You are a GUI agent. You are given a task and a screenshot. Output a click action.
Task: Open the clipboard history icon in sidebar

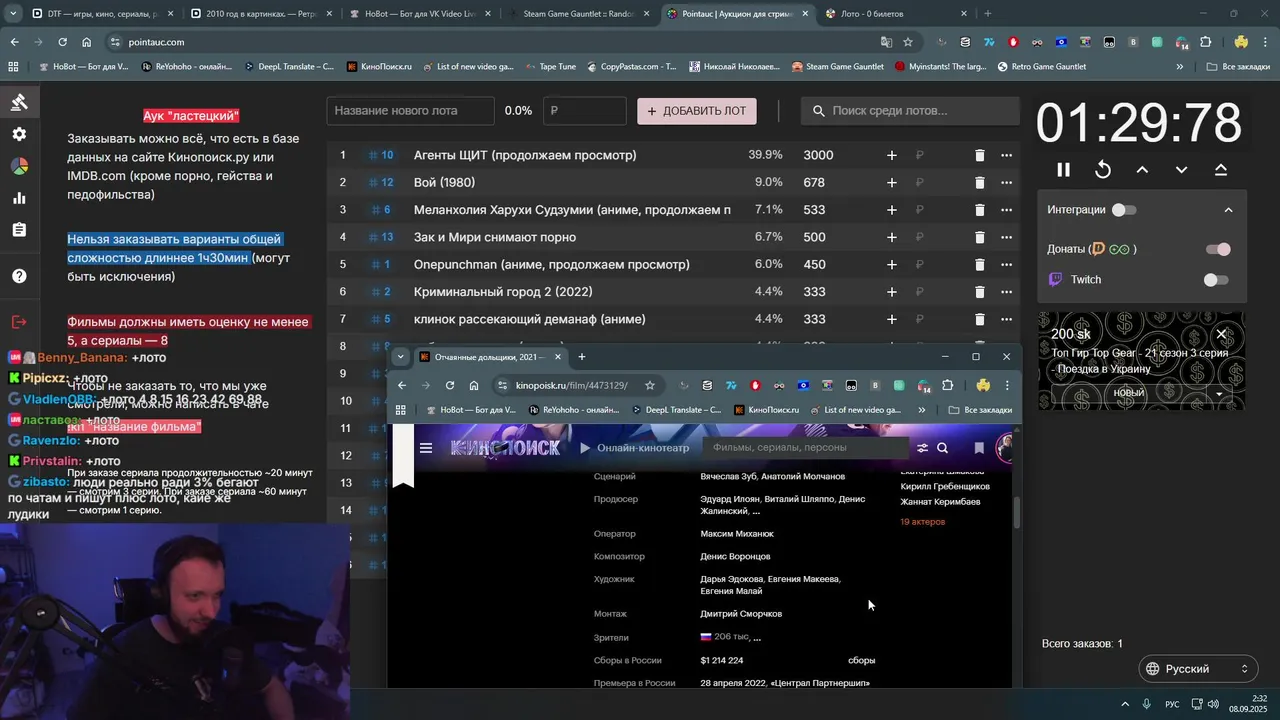pyautogui.click(x=19, y=230)
